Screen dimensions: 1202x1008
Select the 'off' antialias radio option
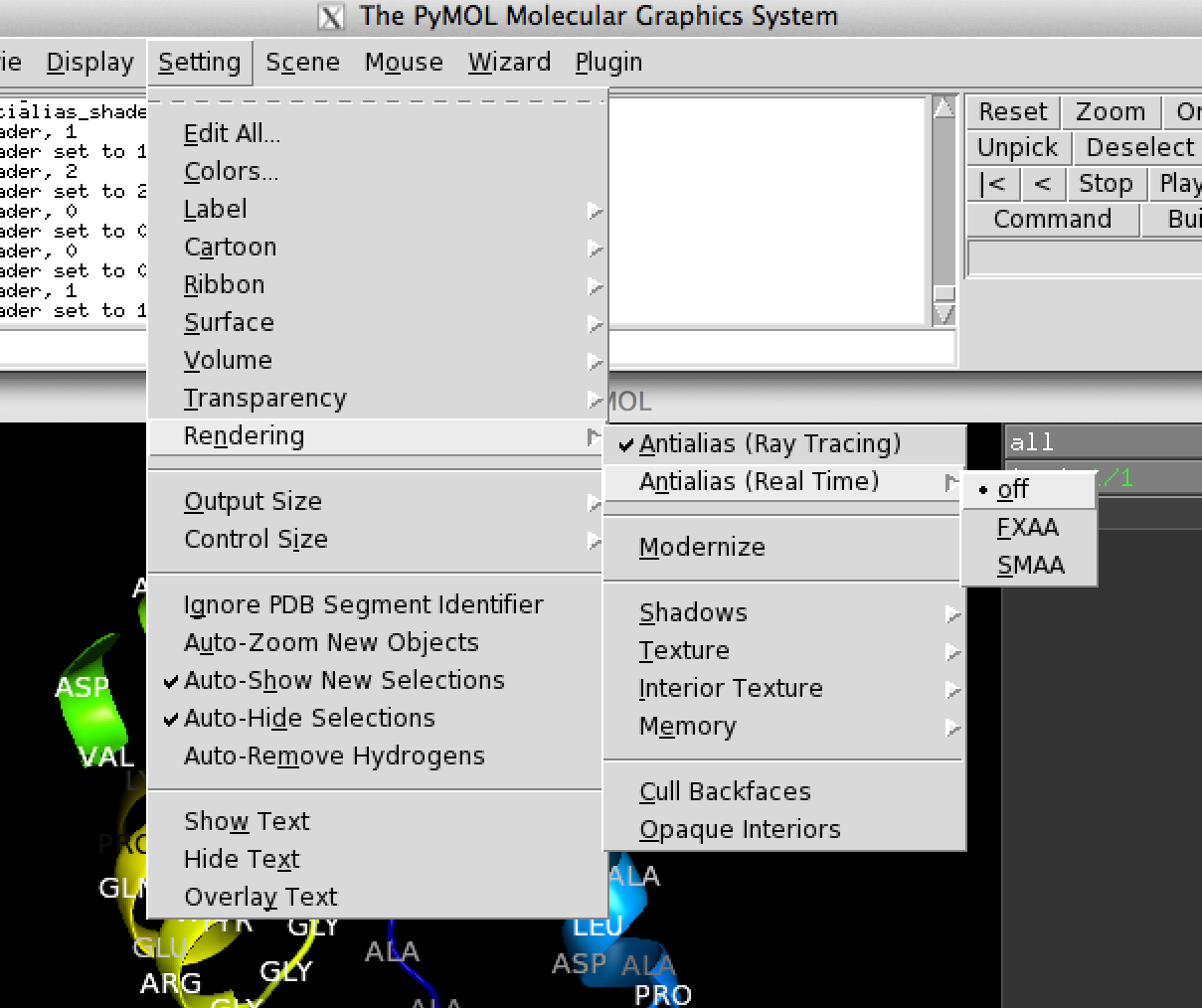pos(1013,490)
